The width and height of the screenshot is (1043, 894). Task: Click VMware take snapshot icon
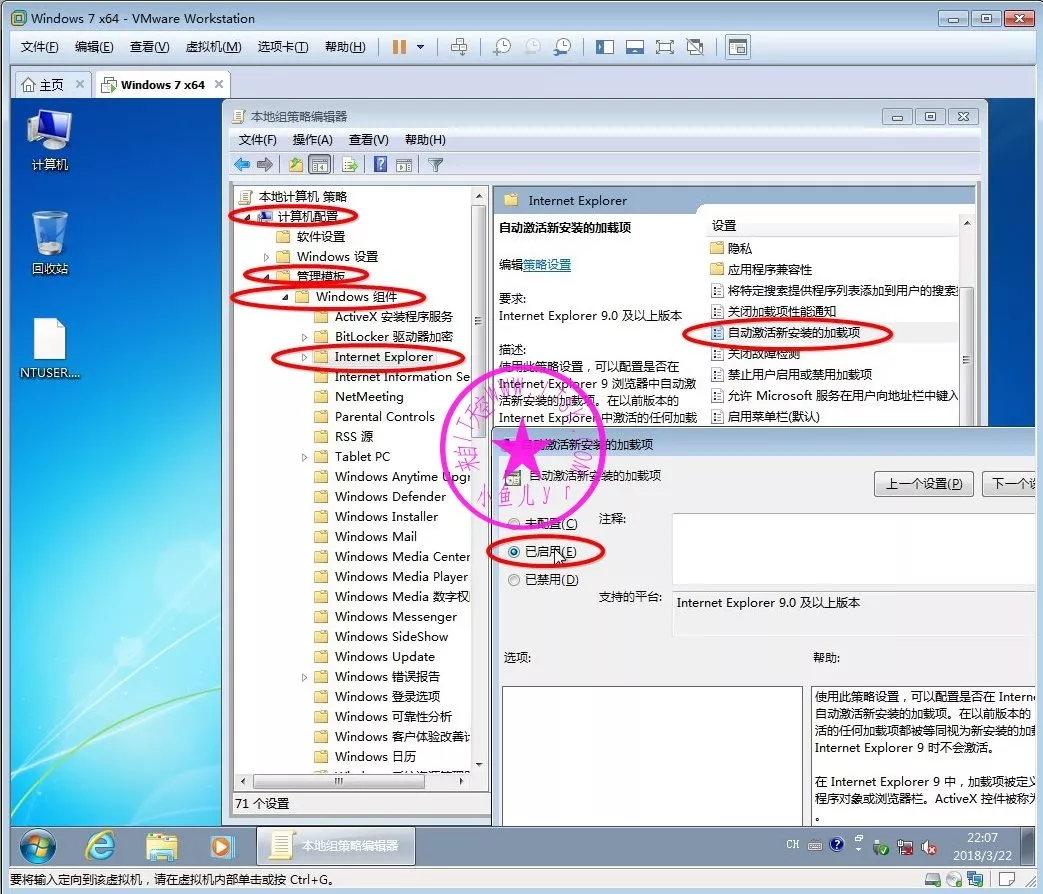coord(503,47)
